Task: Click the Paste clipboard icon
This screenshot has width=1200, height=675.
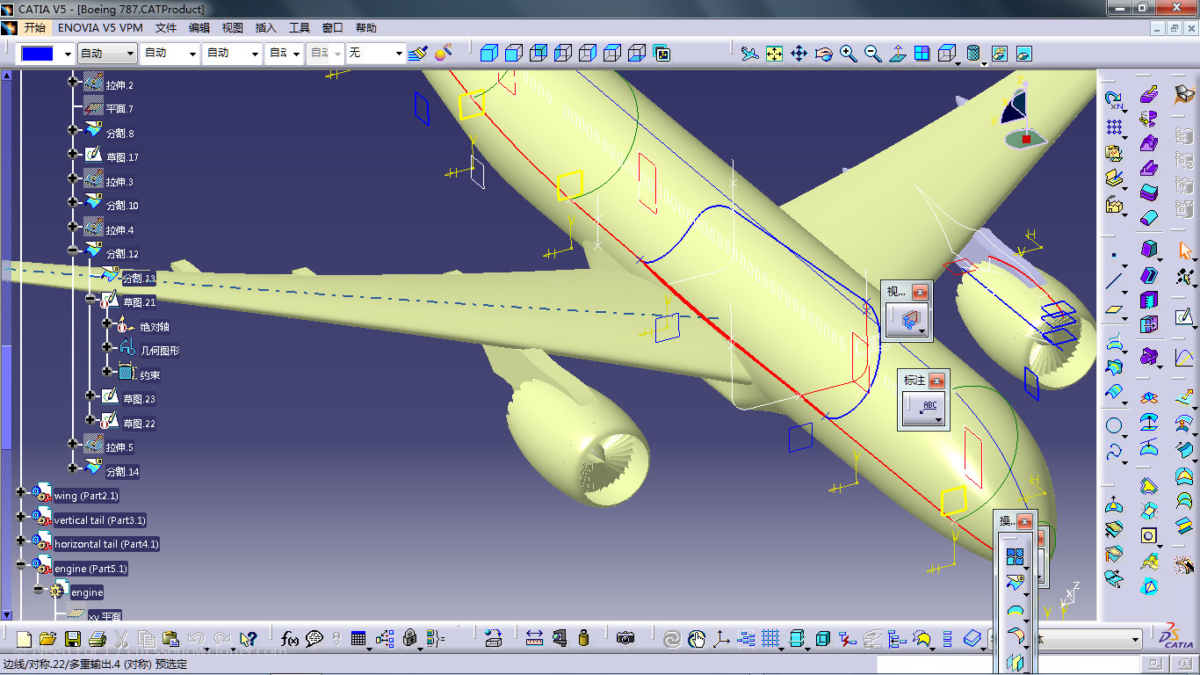Action: tap(170, 639)
